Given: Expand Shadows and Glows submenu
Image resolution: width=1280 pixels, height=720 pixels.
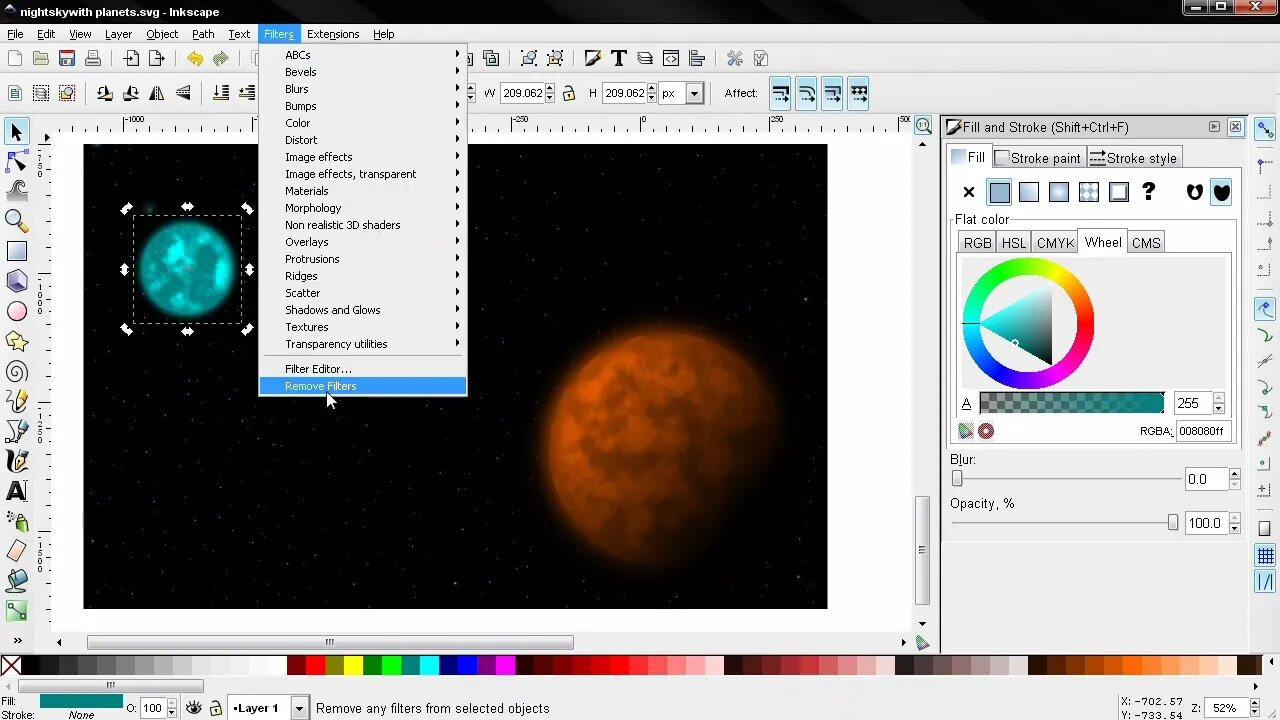Looking at the screenshot, I should click(362, 310).
